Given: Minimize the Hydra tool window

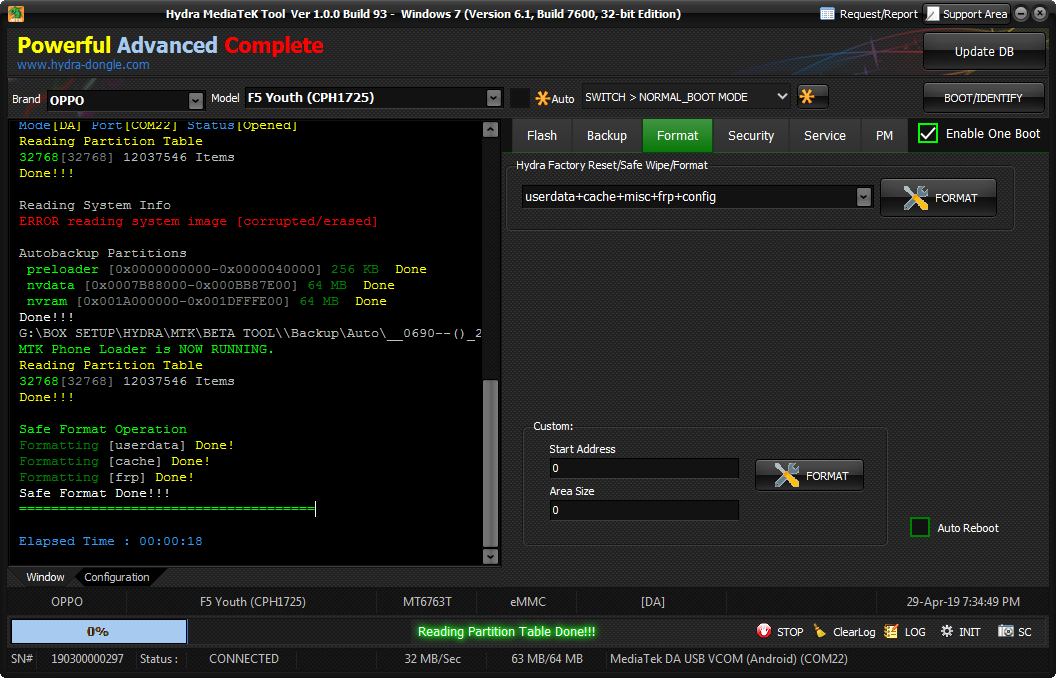Looking at the screenshot, I should pos(1021,13).
